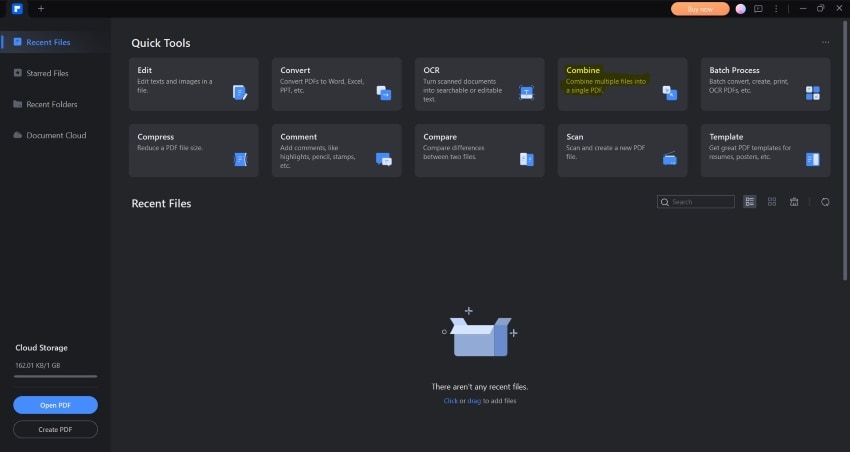850x452 pixels.
Task: Clear recent files with trash icon
Action: click(x=794, y=202)
